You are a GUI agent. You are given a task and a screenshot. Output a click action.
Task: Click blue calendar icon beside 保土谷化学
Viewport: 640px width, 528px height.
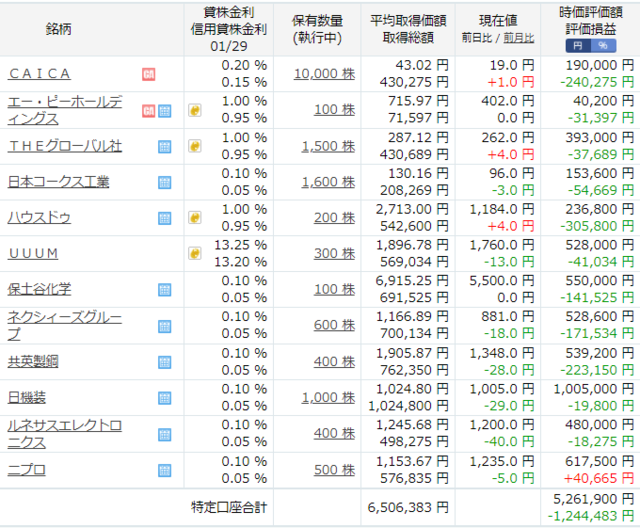tap(164, 290)
